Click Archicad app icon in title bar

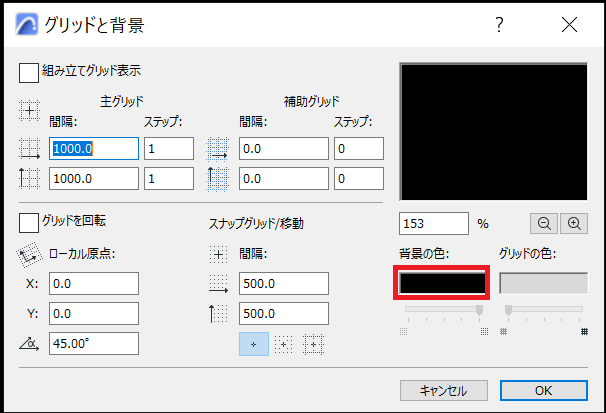pyautogui.click(x=27, y=24)
